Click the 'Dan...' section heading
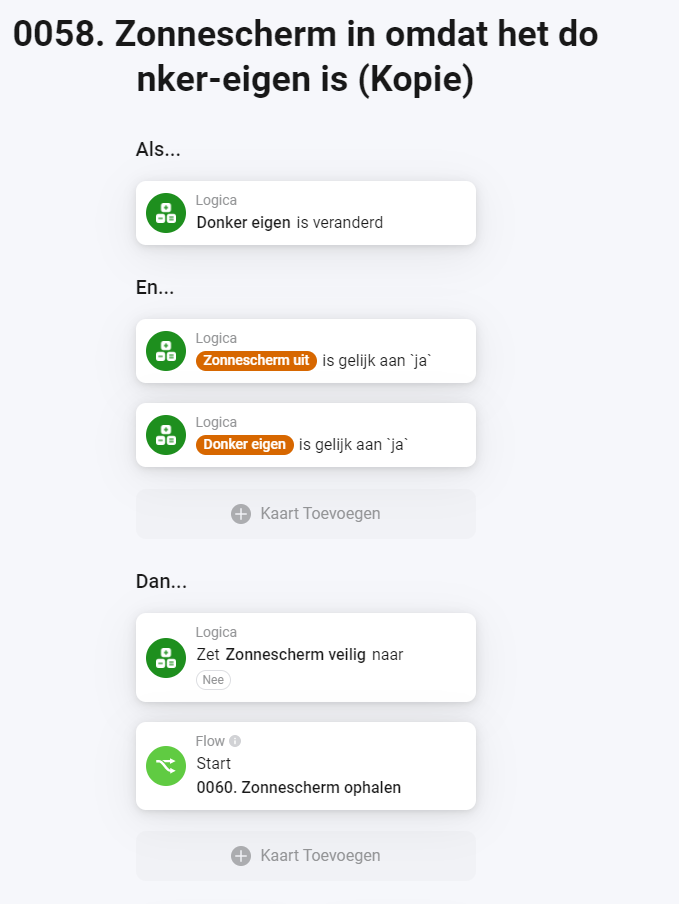 (161, 581)
